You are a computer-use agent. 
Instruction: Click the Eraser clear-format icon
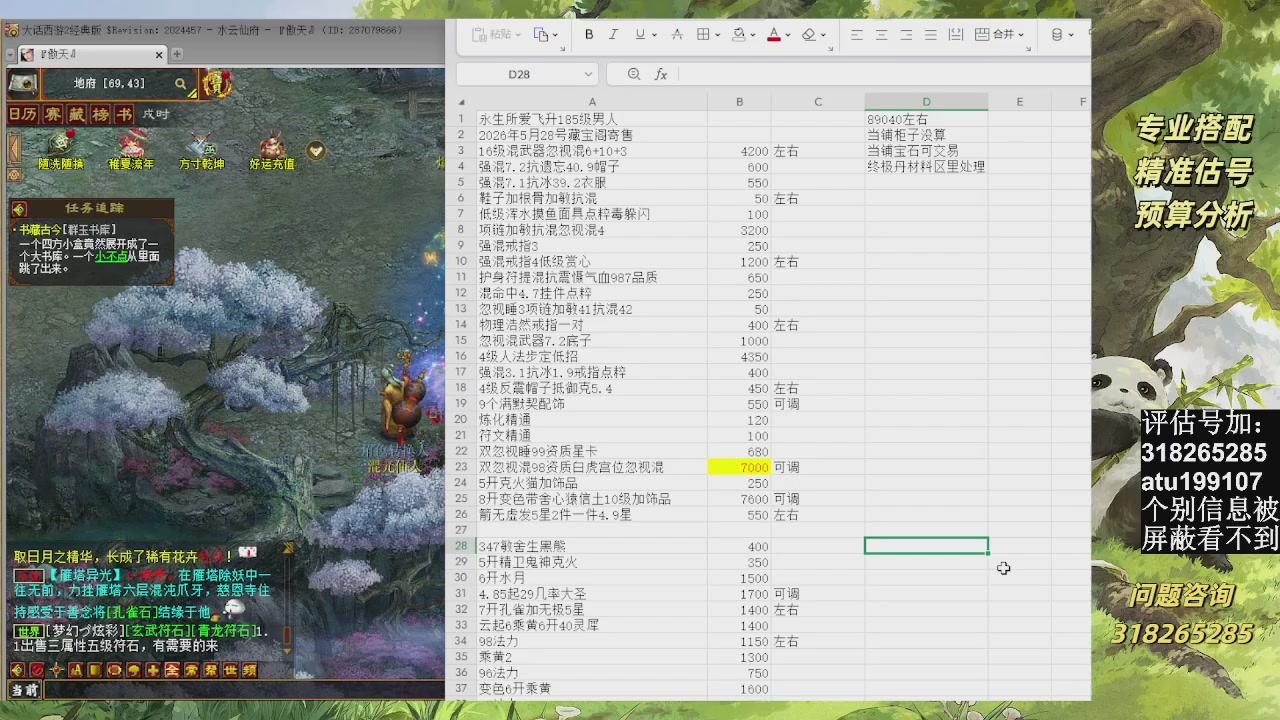tap(809, 34)
